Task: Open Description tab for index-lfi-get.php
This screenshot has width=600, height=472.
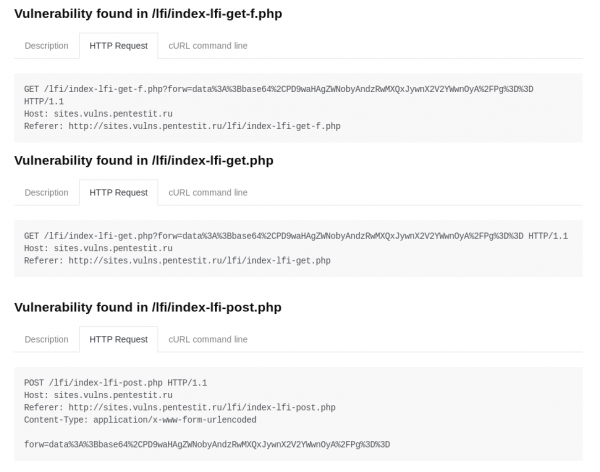Action: click(46, 192)
